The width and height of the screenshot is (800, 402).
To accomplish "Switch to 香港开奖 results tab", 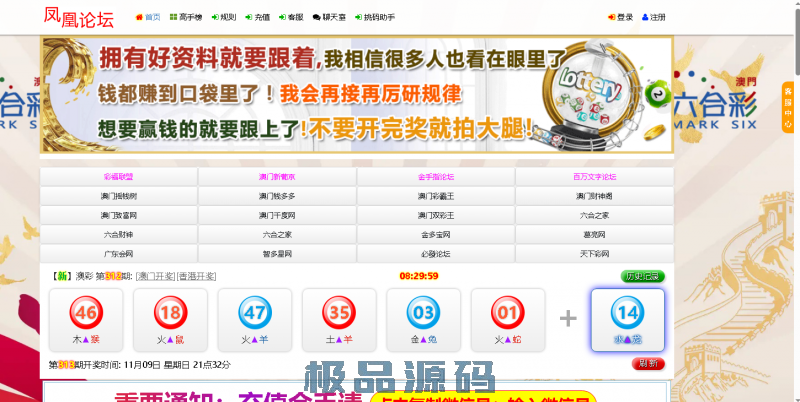I will (x=197, y=276).
